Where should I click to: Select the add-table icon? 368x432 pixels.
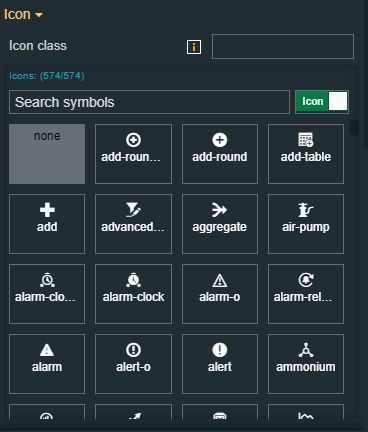point(306,154)
